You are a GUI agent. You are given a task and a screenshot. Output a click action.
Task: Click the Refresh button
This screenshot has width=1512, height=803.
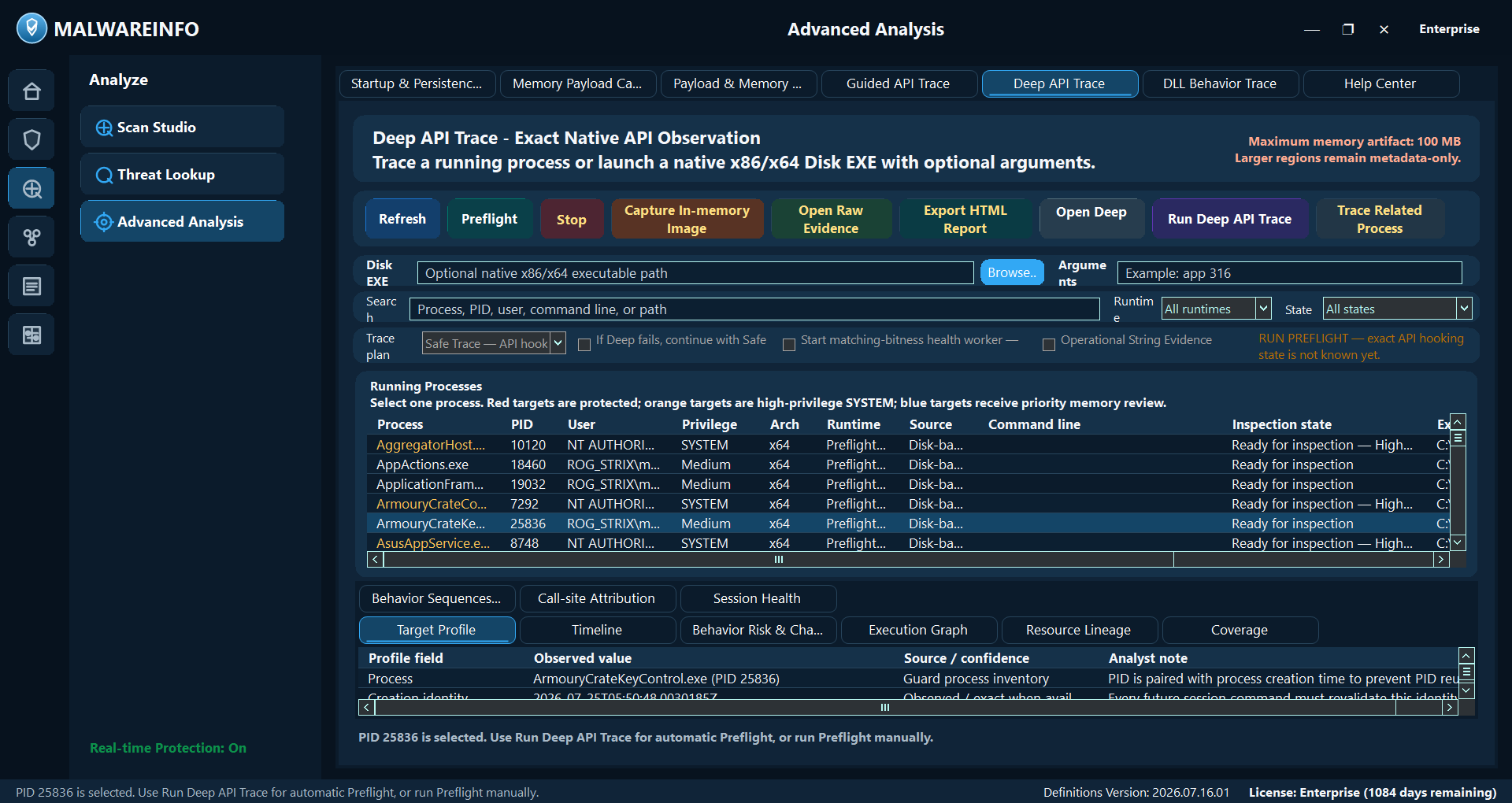(402, 219)
